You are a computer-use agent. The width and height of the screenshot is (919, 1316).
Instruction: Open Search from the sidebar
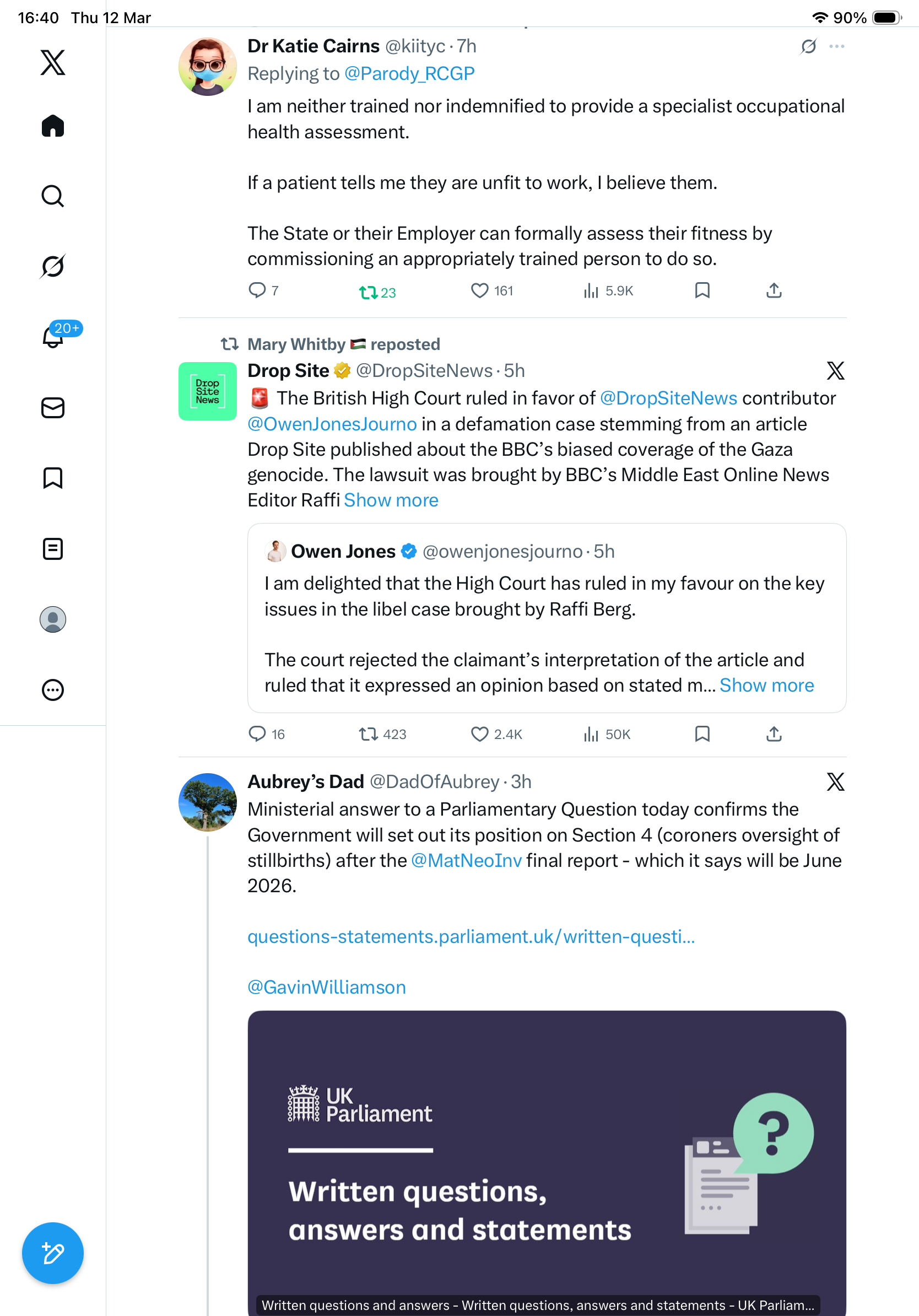[x=53, y=196]
